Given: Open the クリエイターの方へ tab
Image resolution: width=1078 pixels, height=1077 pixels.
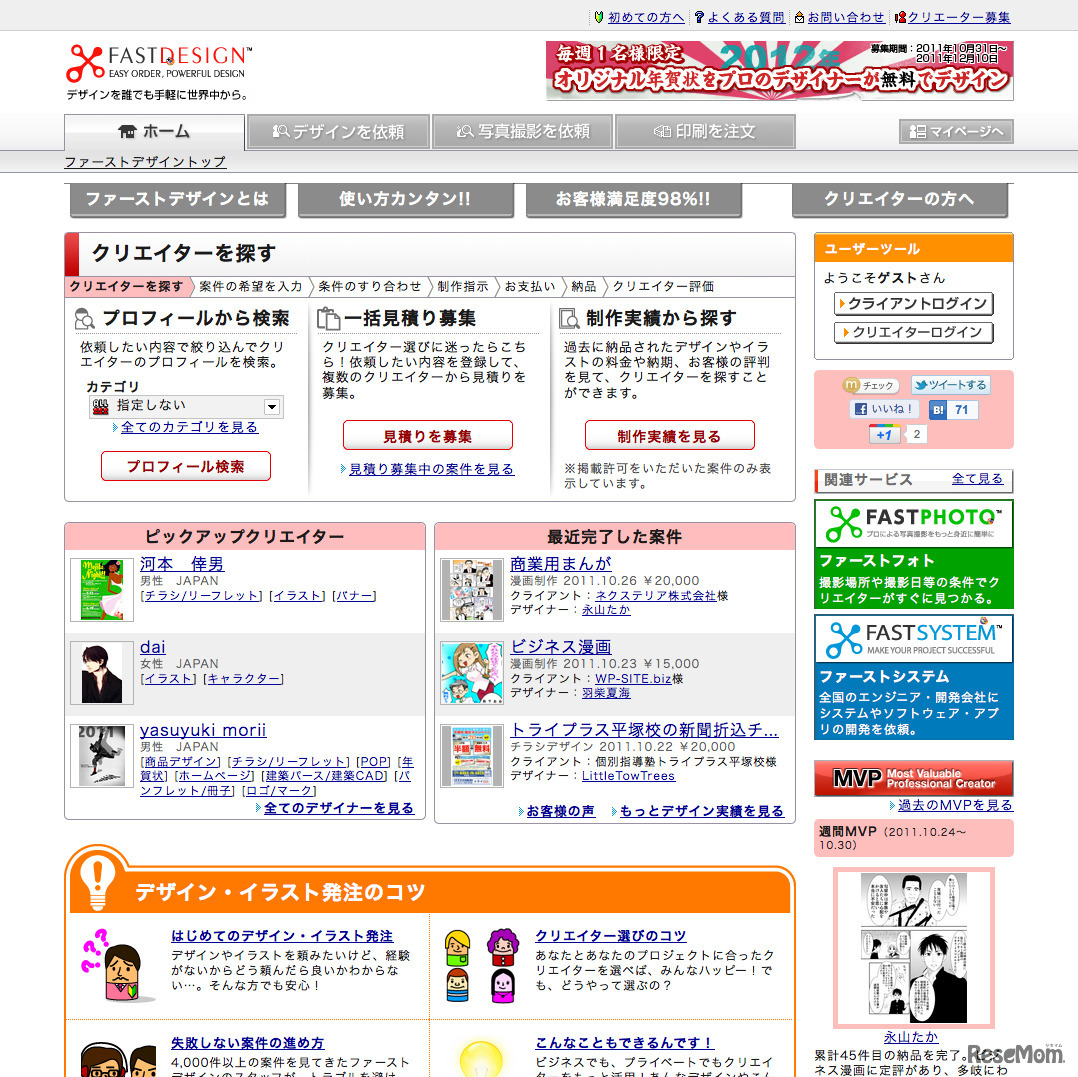Looking at the screenshot, I should [x=900, y=199].
